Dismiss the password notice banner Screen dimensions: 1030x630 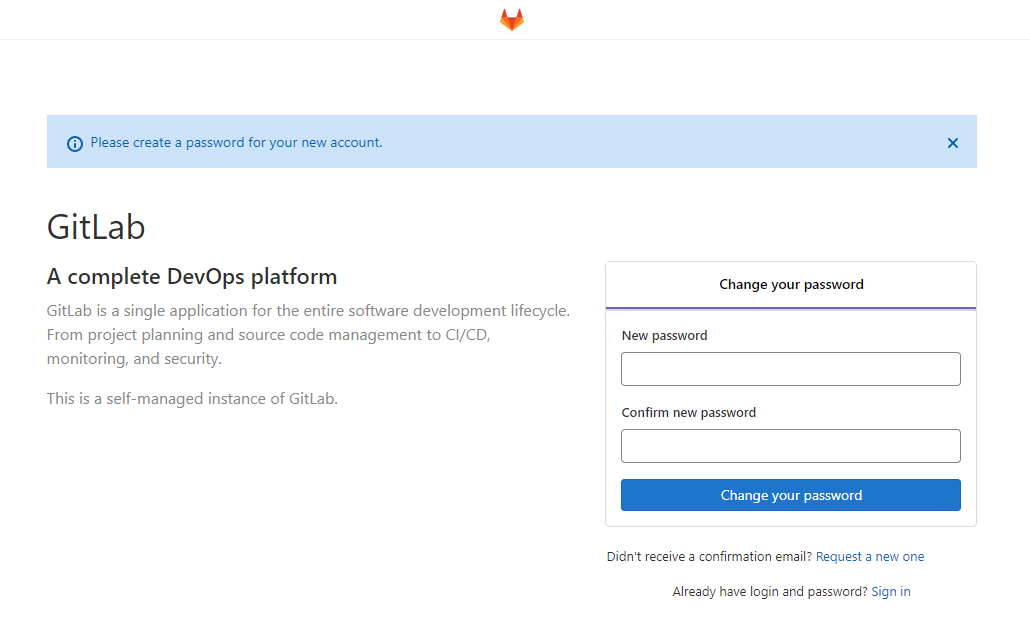(x=952, y=143)
